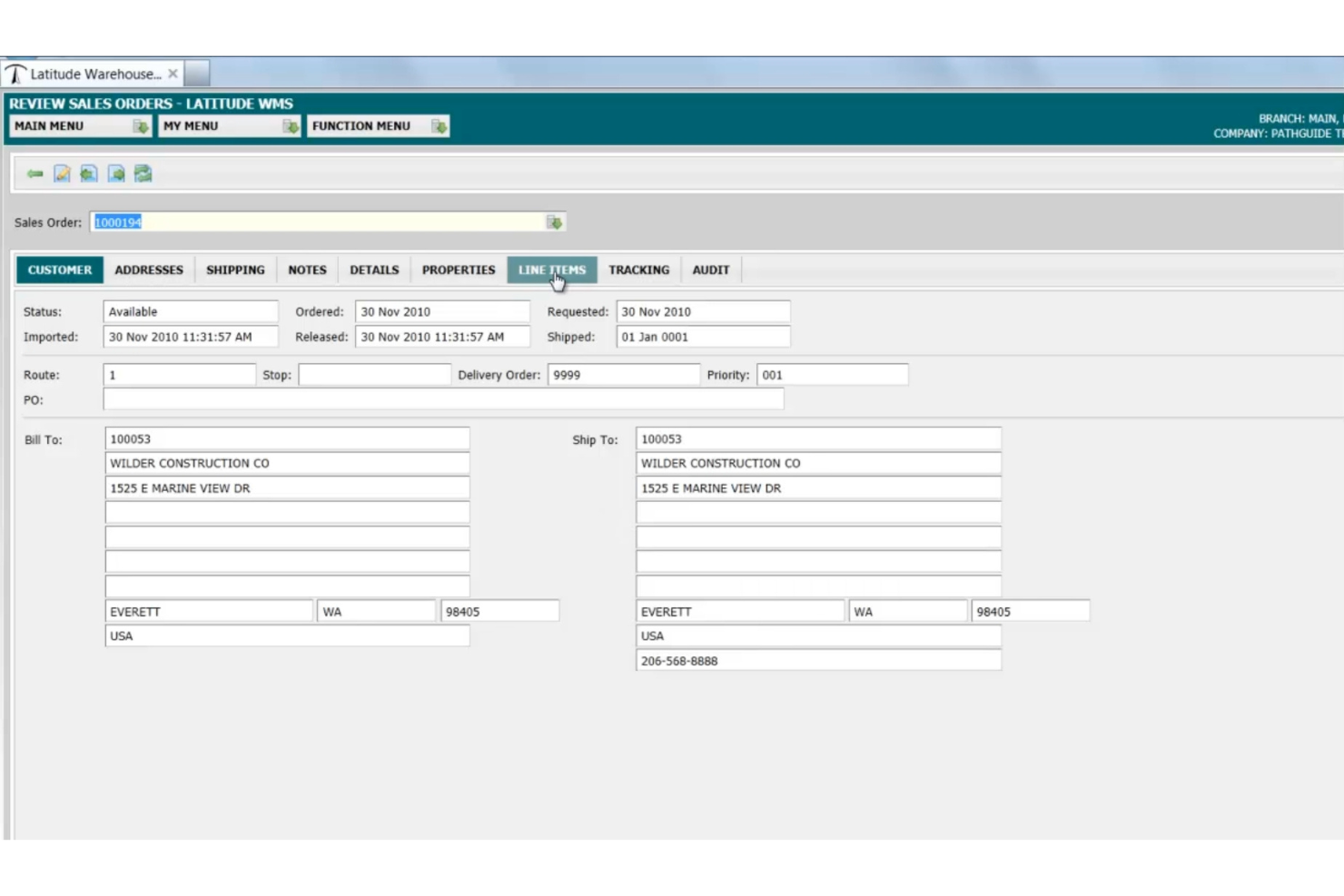Screen dimensions: 1344x896
Task: Open the Tracking tab
Action: point(638,270)
